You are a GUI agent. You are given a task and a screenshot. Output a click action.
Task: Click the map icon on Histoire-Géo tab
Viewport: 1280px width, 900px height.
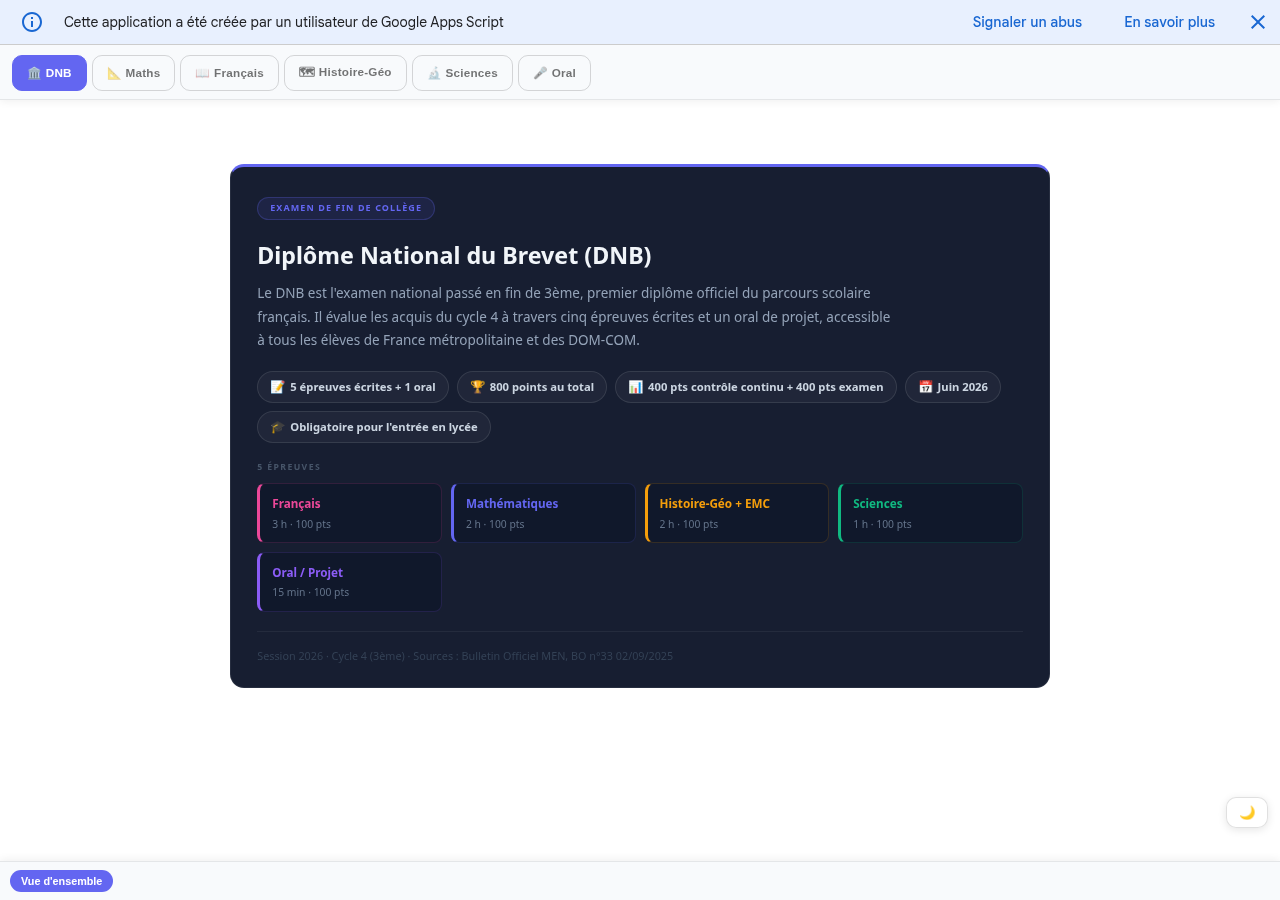point(307,72)
